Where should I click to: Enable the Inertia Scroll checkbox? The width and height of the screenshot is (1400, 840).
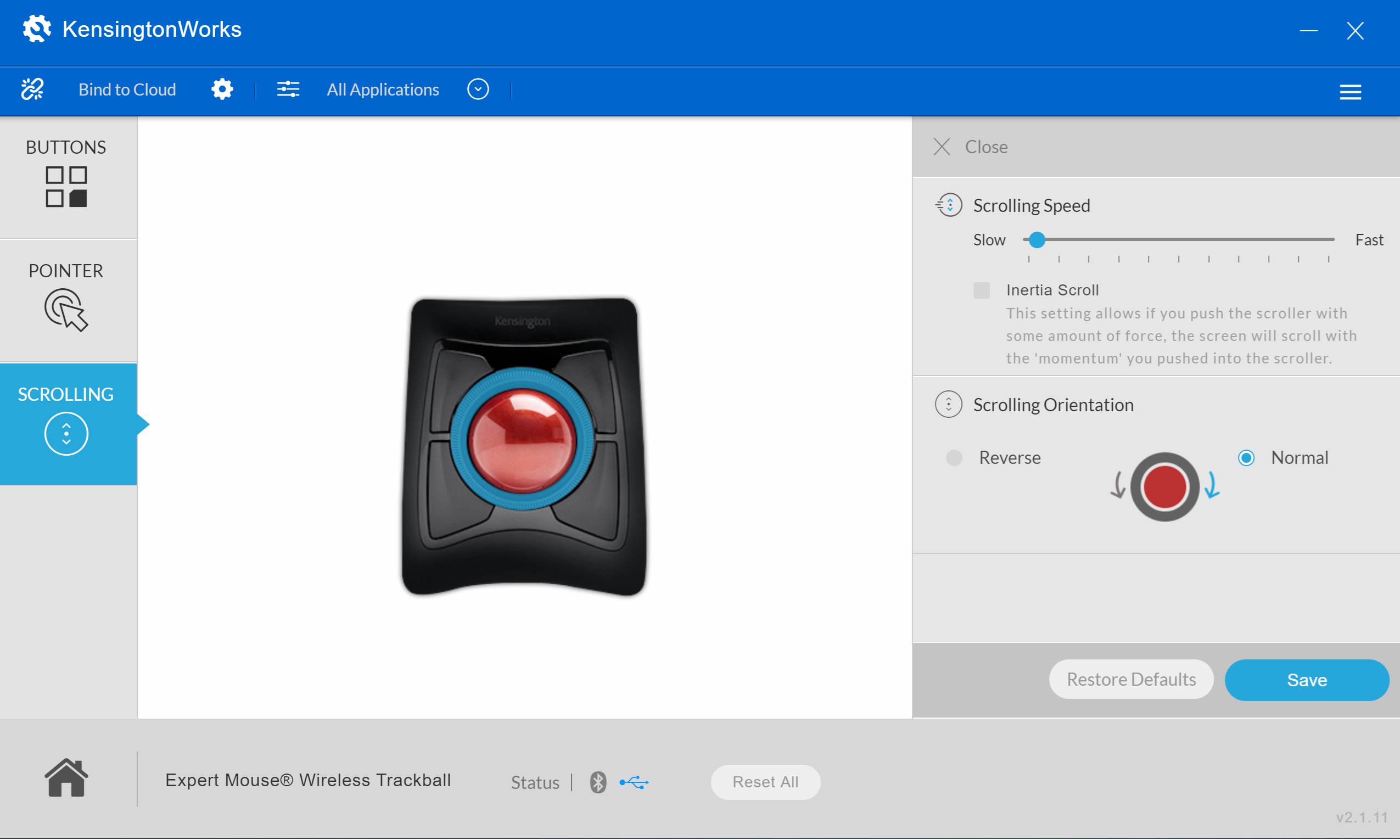click(x=982, y=290)
